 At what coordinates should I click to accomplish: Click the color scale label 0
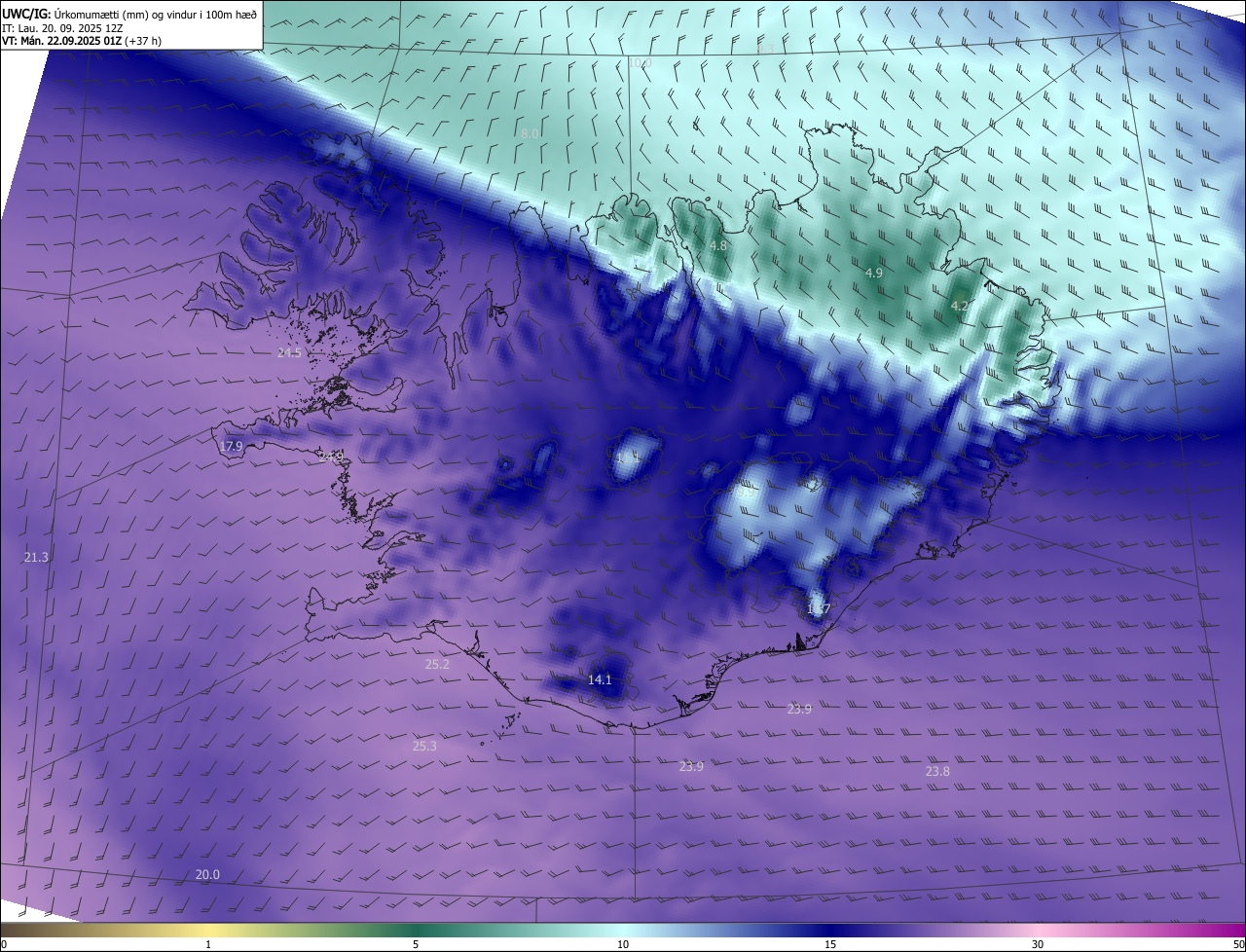[x=4, y=944]
